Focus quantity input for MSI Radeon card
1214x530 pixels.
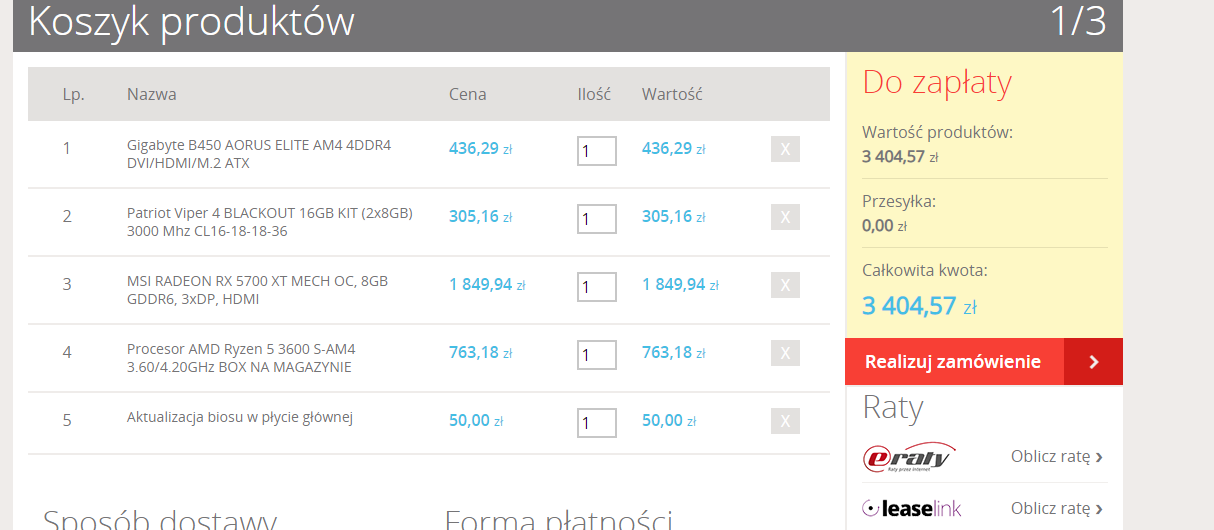pos(596,287)
